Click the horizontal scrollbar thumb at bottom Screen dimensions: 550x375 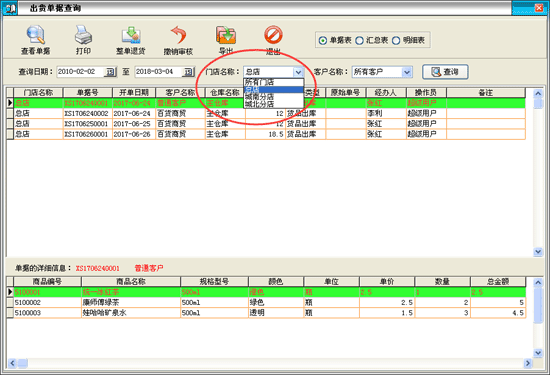(x=23, y=363)
